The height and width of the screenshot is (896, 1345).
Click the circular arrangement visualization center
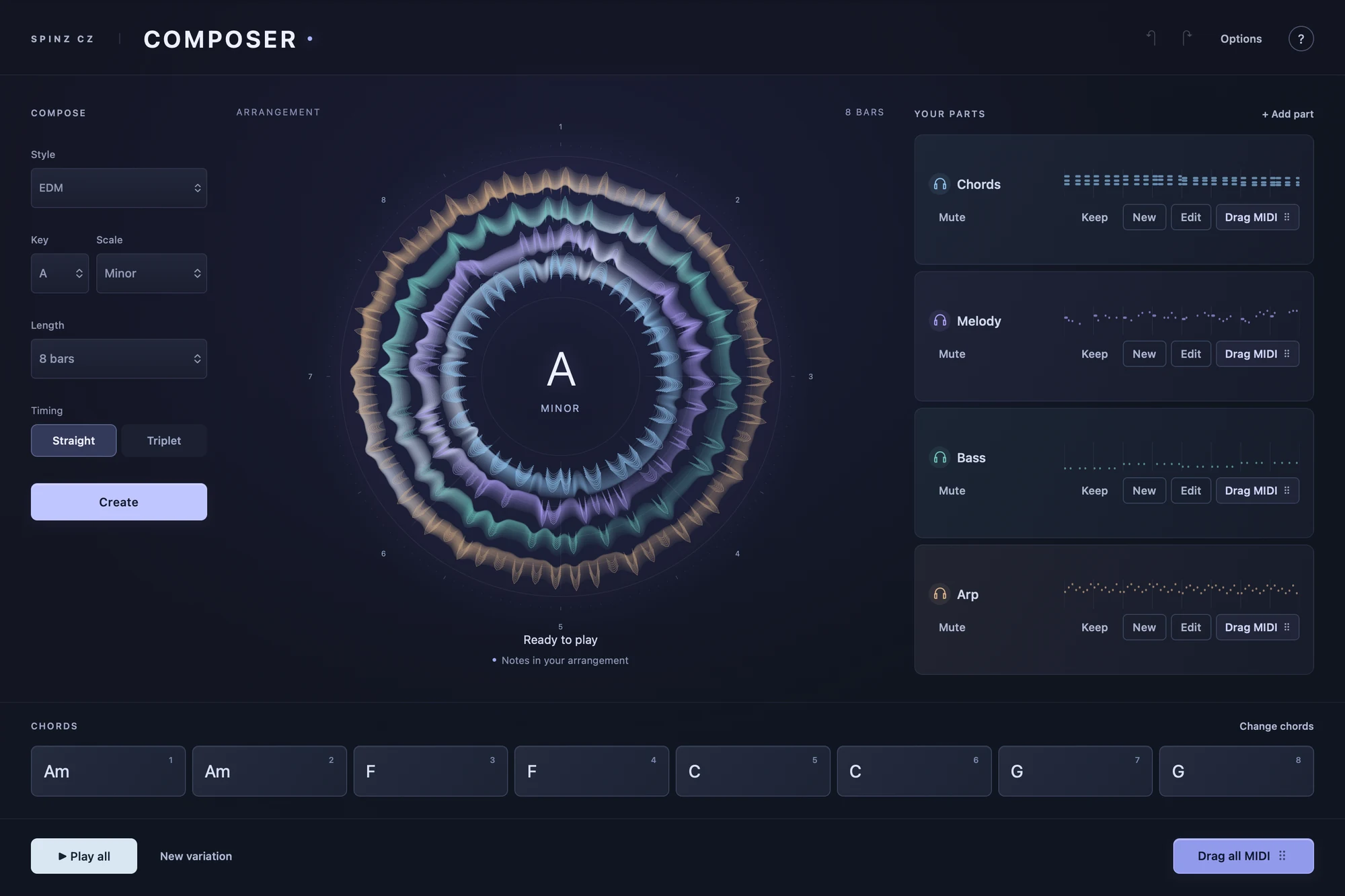pos(560,376)
